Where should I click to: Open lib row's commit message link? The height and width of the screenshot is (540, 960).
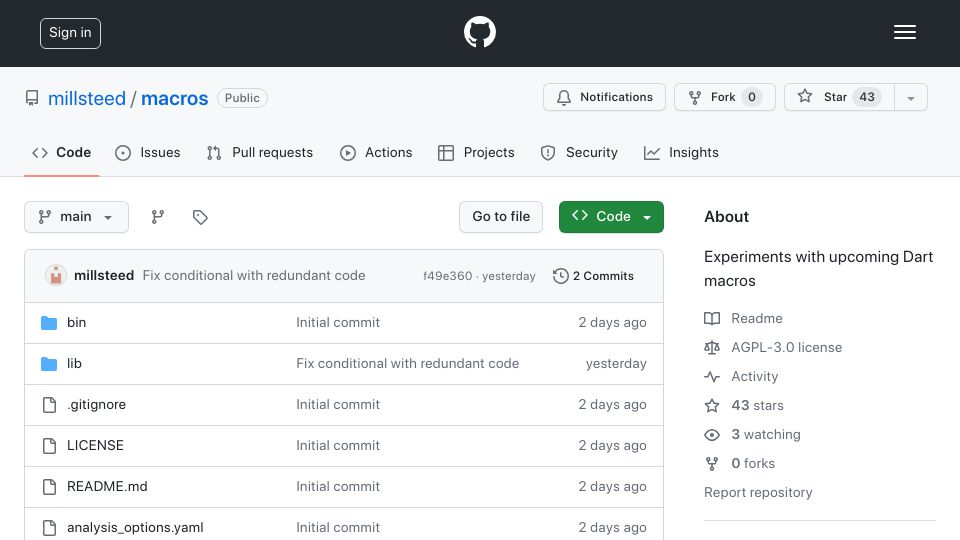tap(408, 364)
